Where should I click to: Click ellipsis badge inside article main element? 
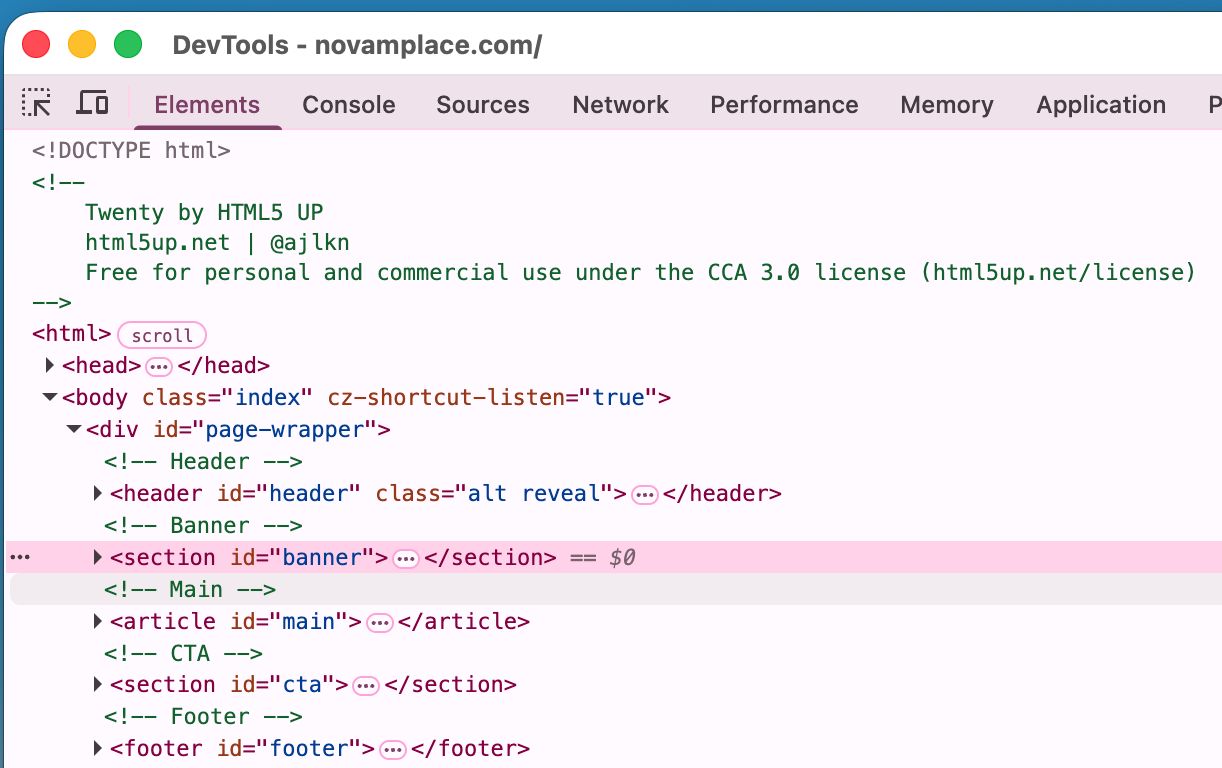pyautogui.click(x=379, y=622)
